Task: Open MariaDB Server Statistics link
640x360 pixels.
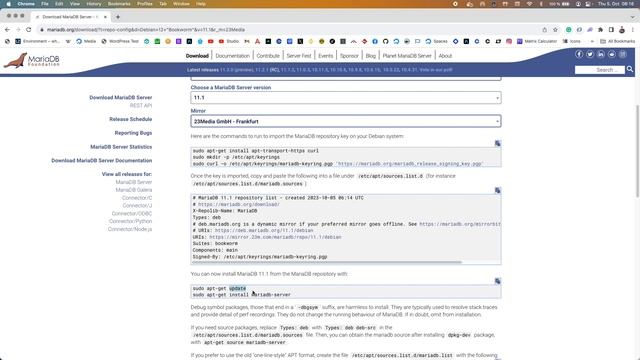Action: (x=121, y=147)
